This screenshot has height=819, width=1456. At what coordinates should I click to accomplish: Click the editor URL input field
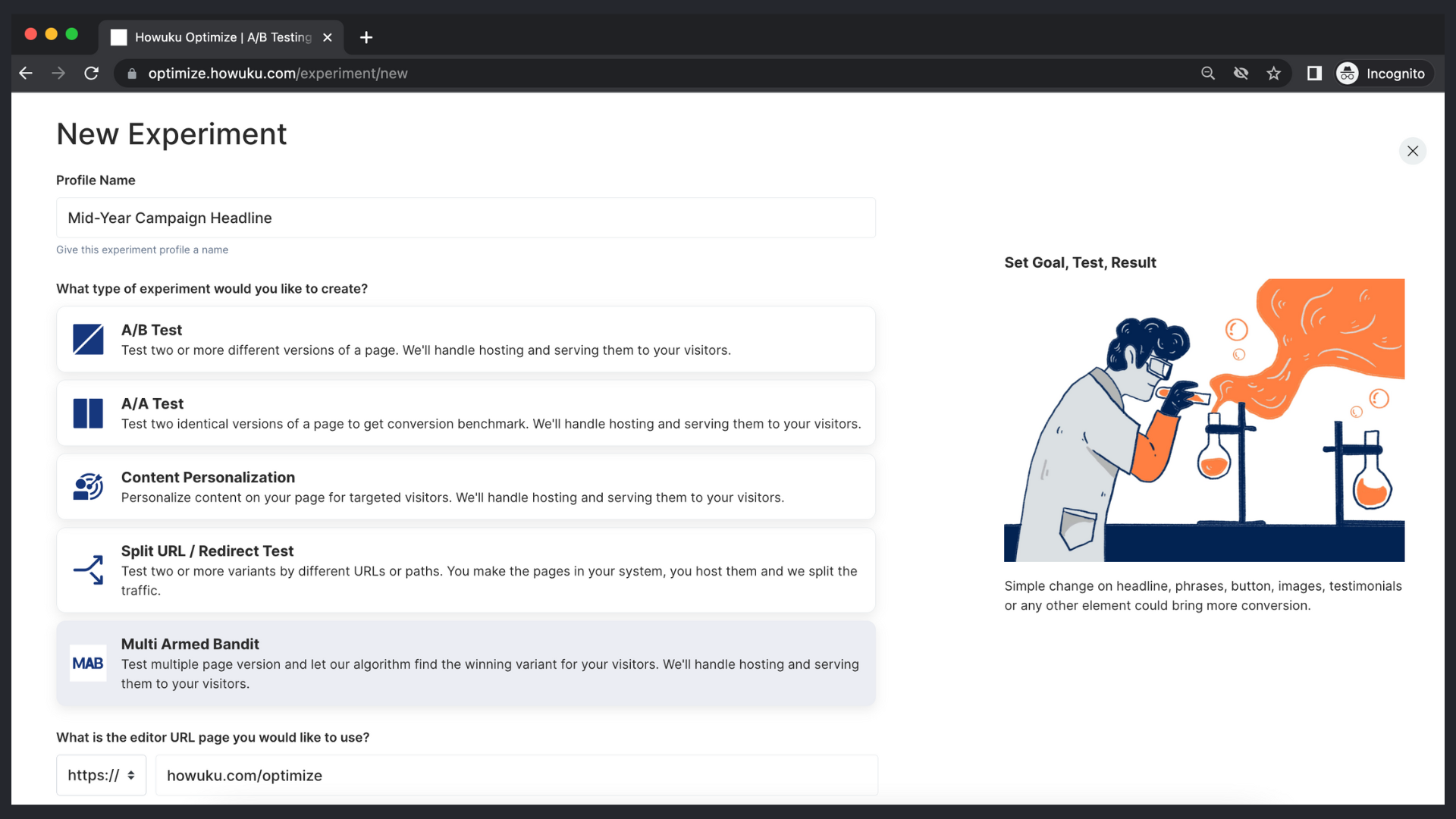(516, 775)
